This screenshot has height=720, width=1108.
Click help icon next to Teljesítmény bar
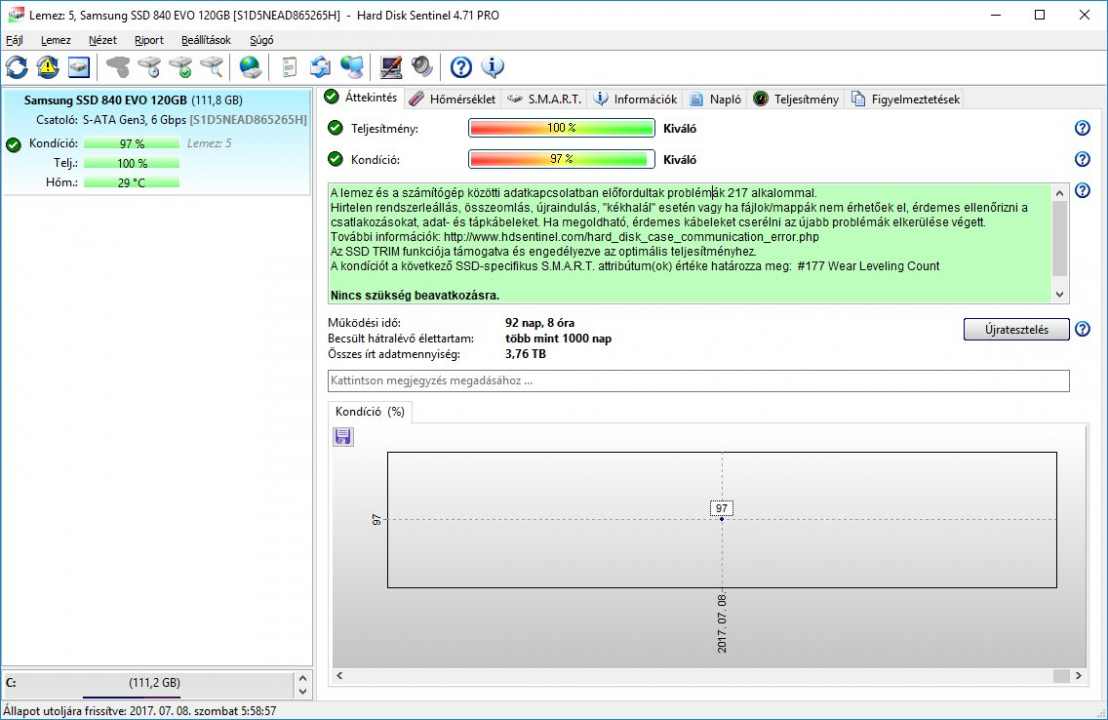pos(1082,128)
